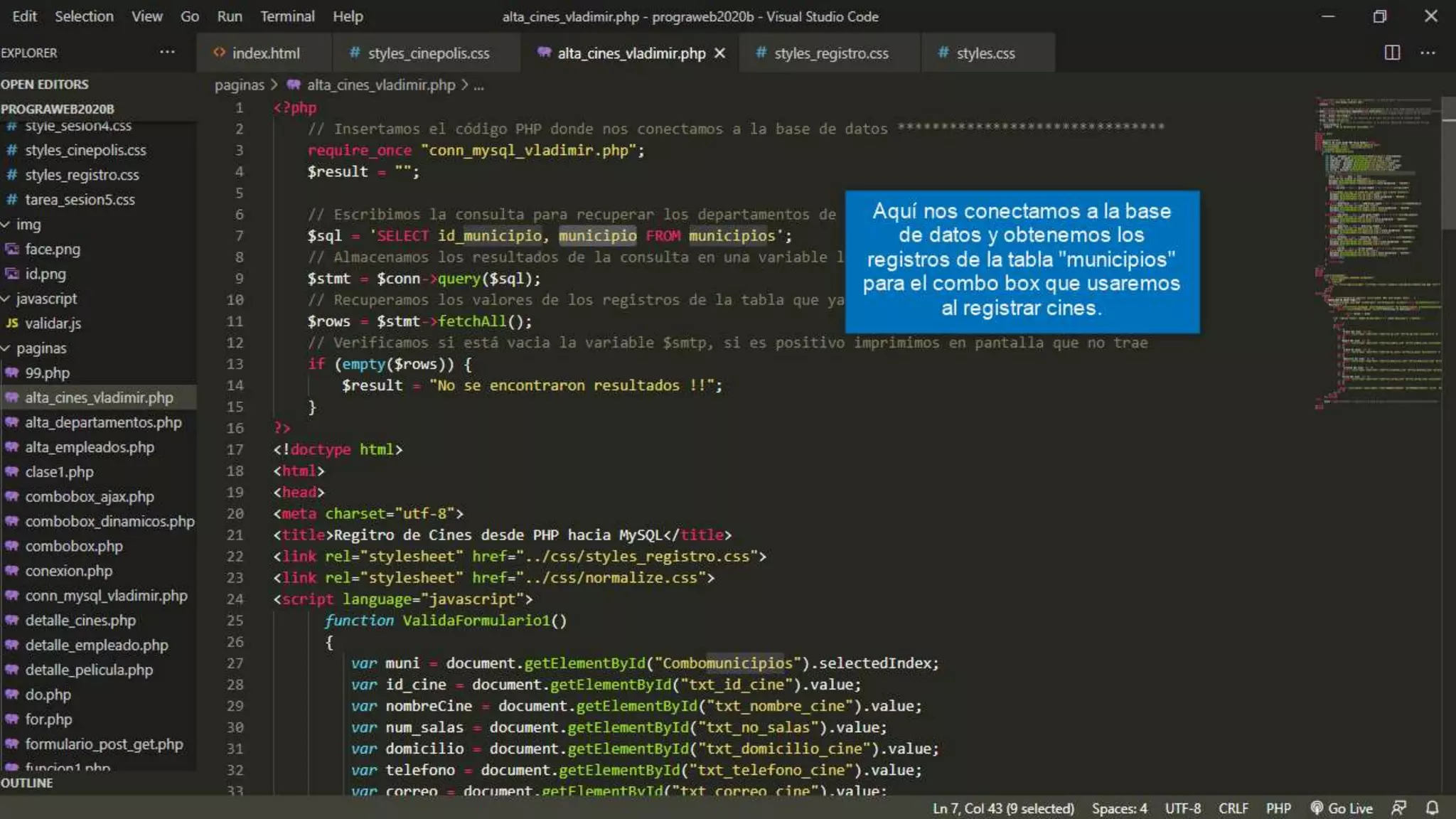Collapse the paginas folder
Screen dimensions: 1456x819
[x=41, y=348]
